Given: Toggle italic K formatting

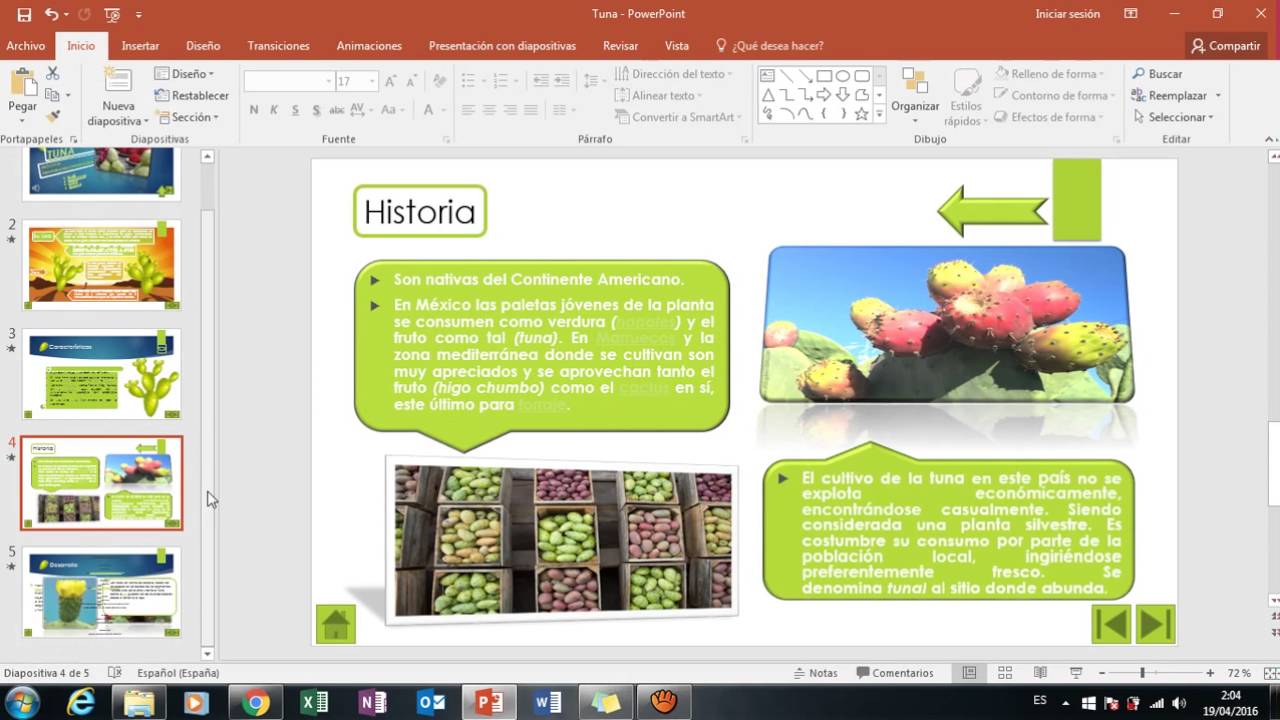Looking at the screenshot, I should [x=274, y=110].
